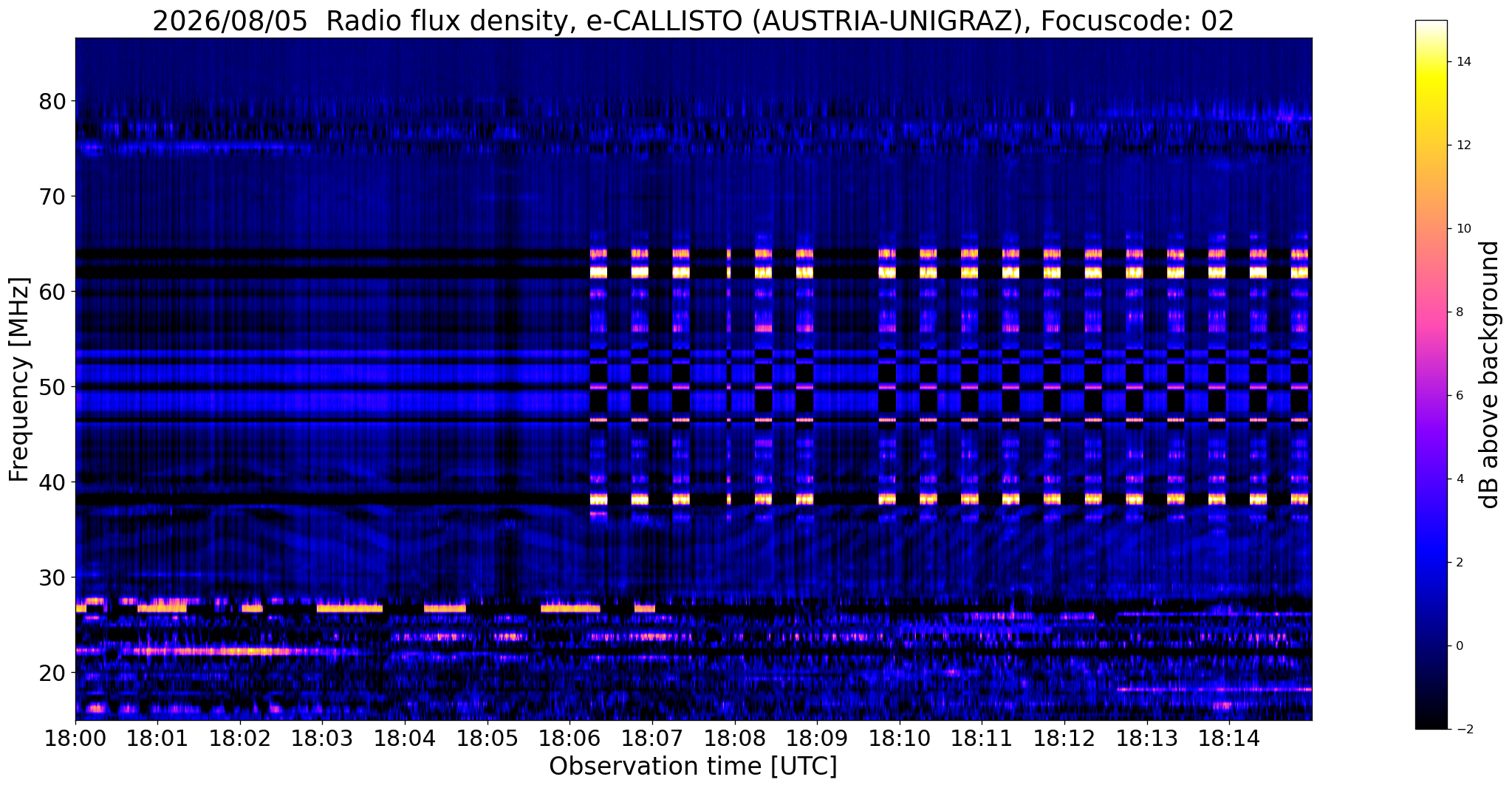
Task: Click the plot title with AUSTRIA-UNIGRAZ
Action: 693,21
